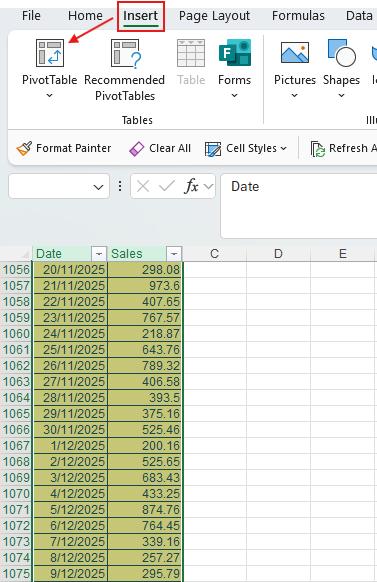Viewport: 377px width, 582px height.
Task: Open the Date column filter dropdown
Action: pyautogui.click(x=99, y=254)
